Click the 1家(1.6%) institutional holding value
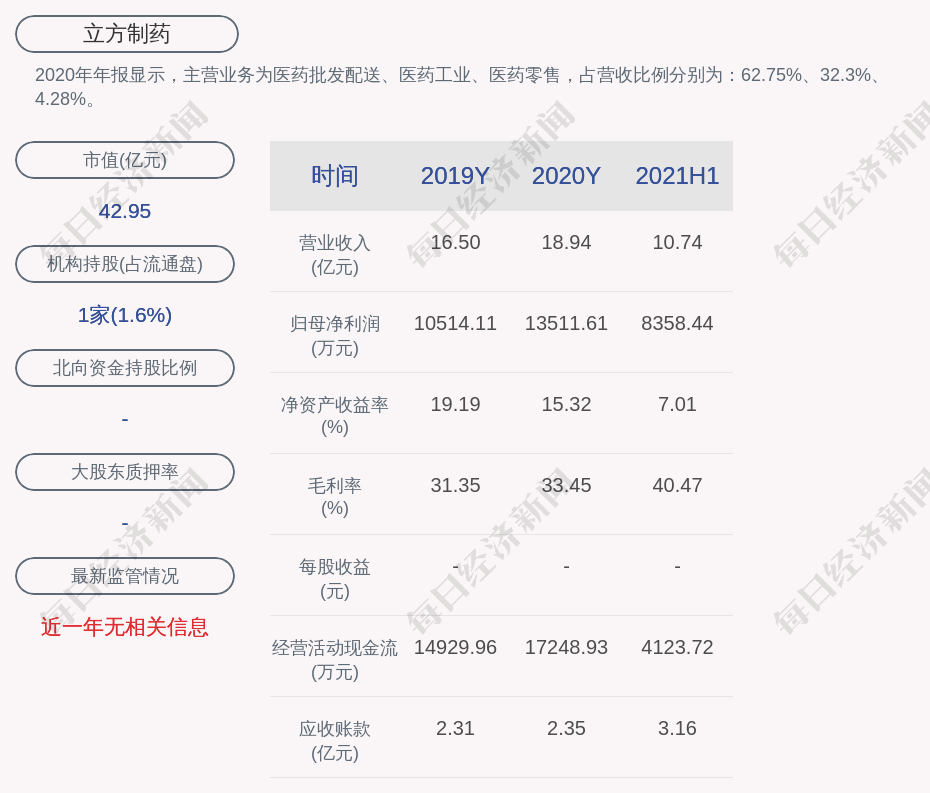This screenshot has width=930, height=793. (x=125, y=315)
